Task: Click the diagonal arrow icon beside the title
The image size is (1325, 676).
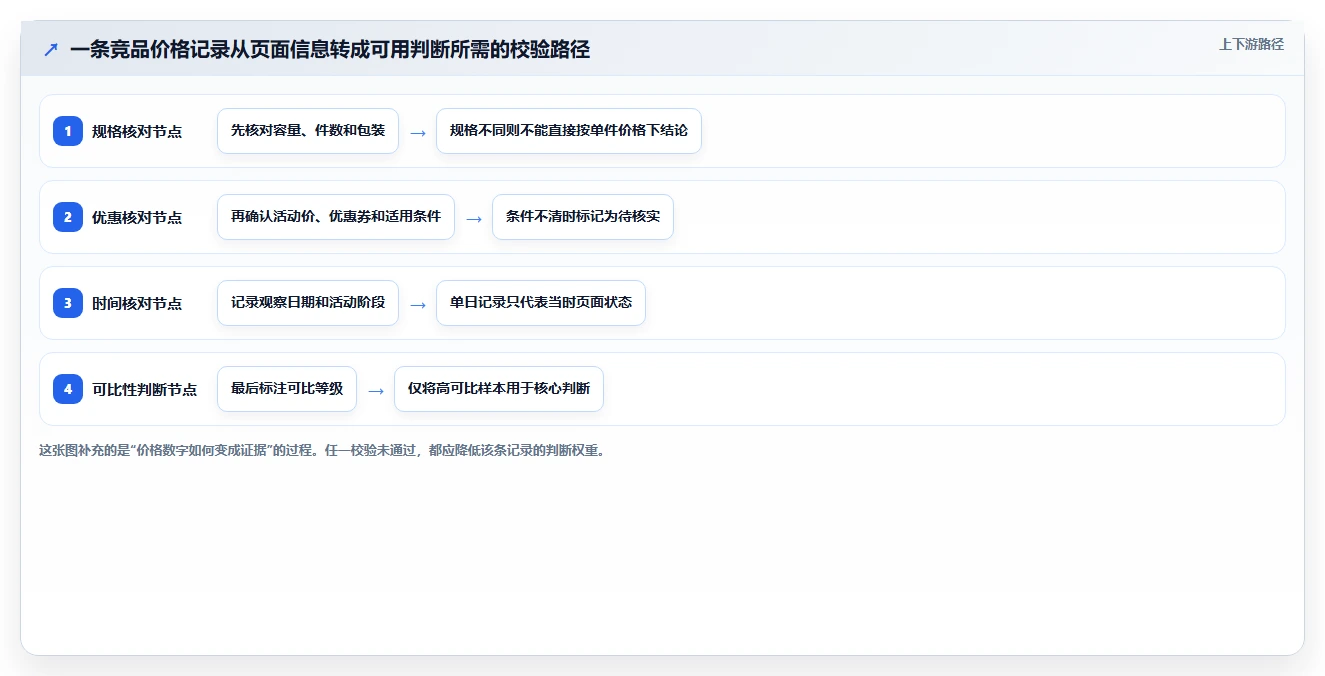Action: point(51,49)
